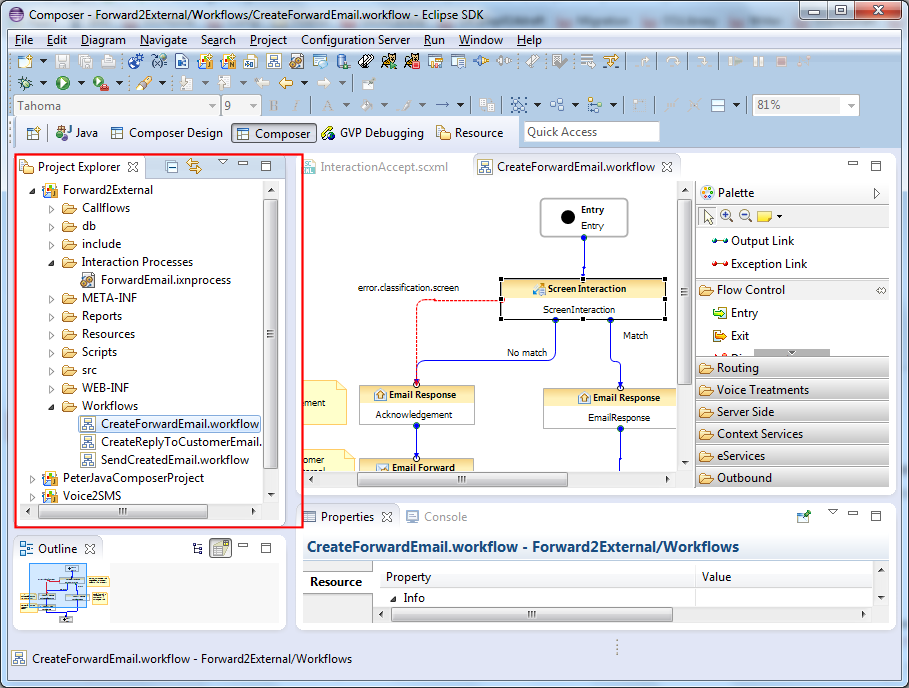
Task: Expand the Callflows folder
Action: 53,209
